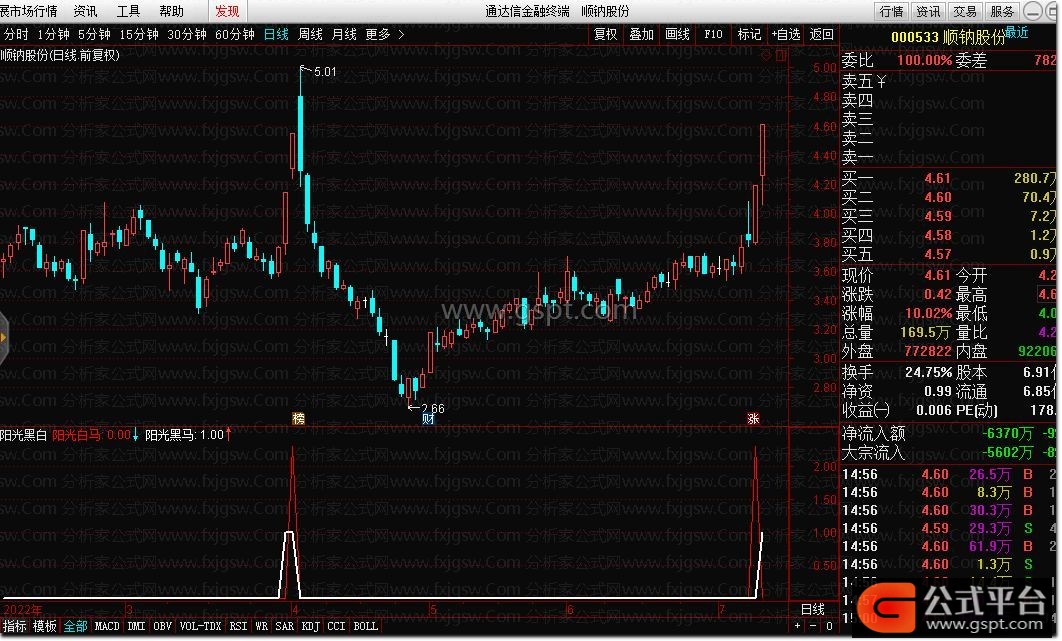Click the down arrow after 阳光白马 0.00
The image size is (1062, 641).
click(x=135, y=434)
